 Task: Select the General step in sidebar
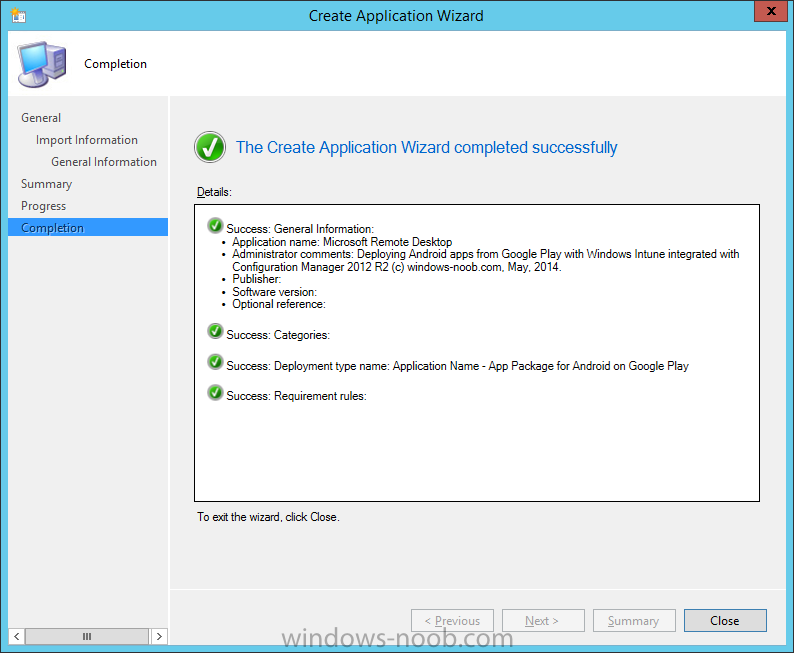pyautogui.click(x=41, y=118)
